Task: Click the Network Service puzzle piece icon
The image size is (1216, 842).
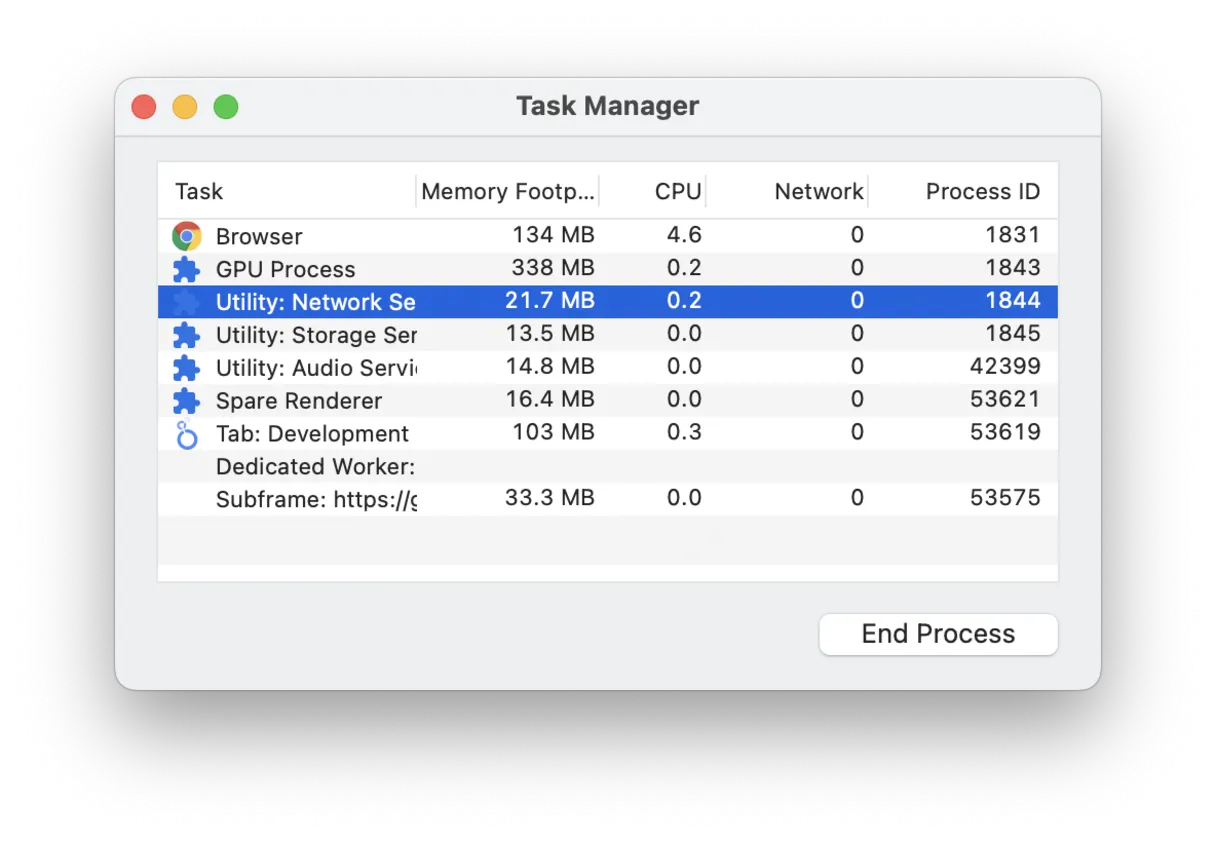Action: tap(186, 302)
